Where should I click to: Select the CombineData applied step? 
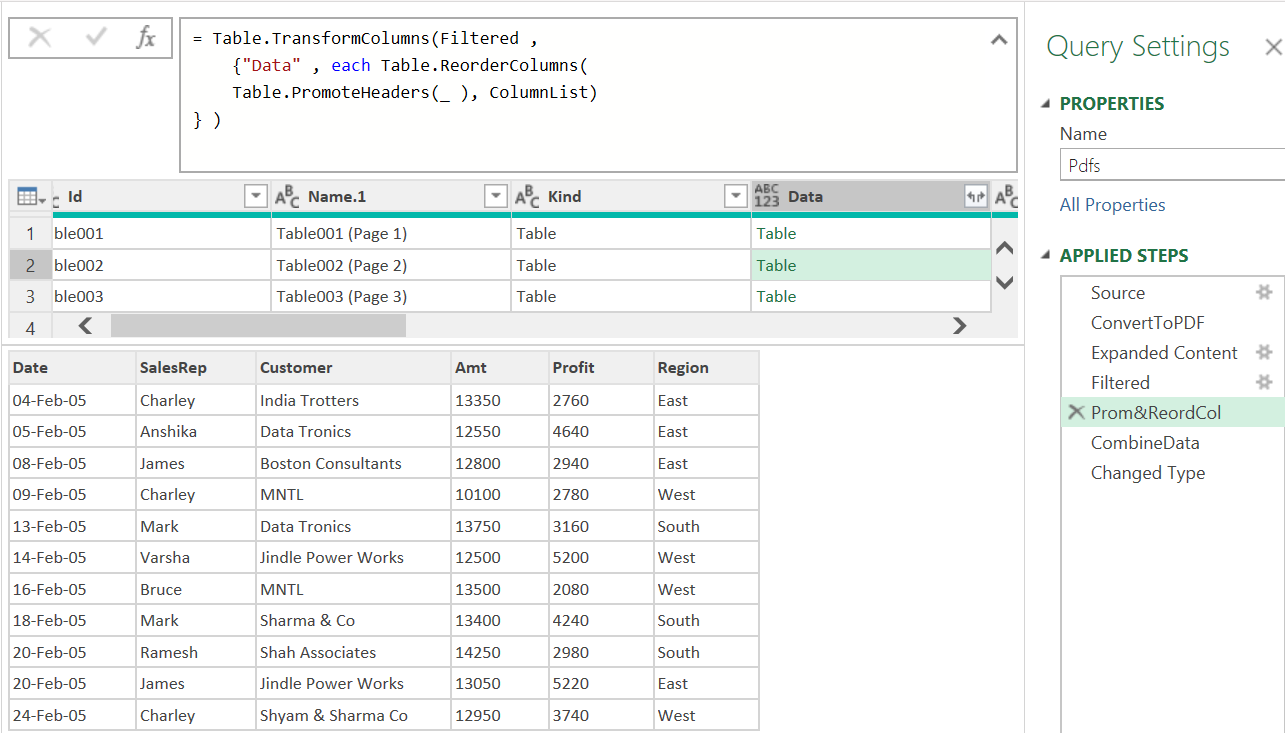point(1145,443)
